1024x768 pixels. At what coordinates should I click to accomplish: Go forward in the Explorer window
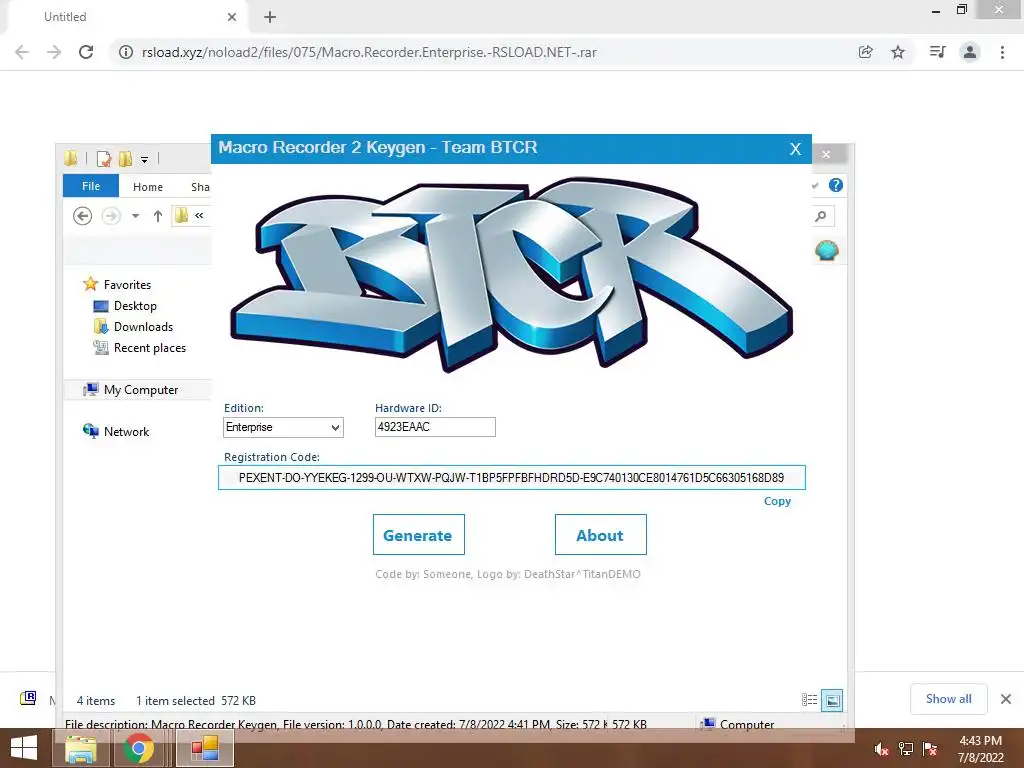pos(111,216)
